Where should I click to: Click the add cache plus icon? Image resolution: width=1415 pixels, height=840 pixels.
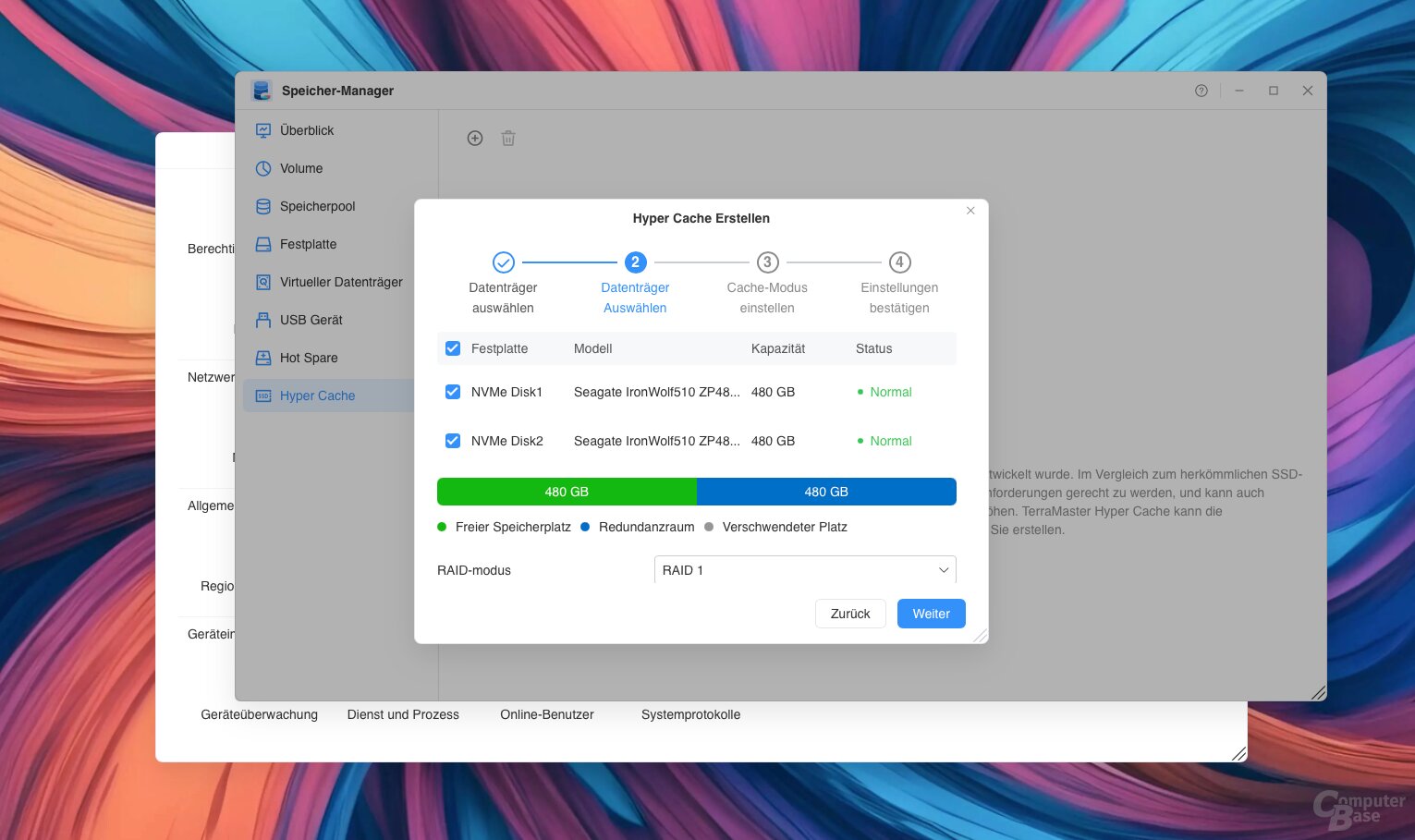(475, 138)
